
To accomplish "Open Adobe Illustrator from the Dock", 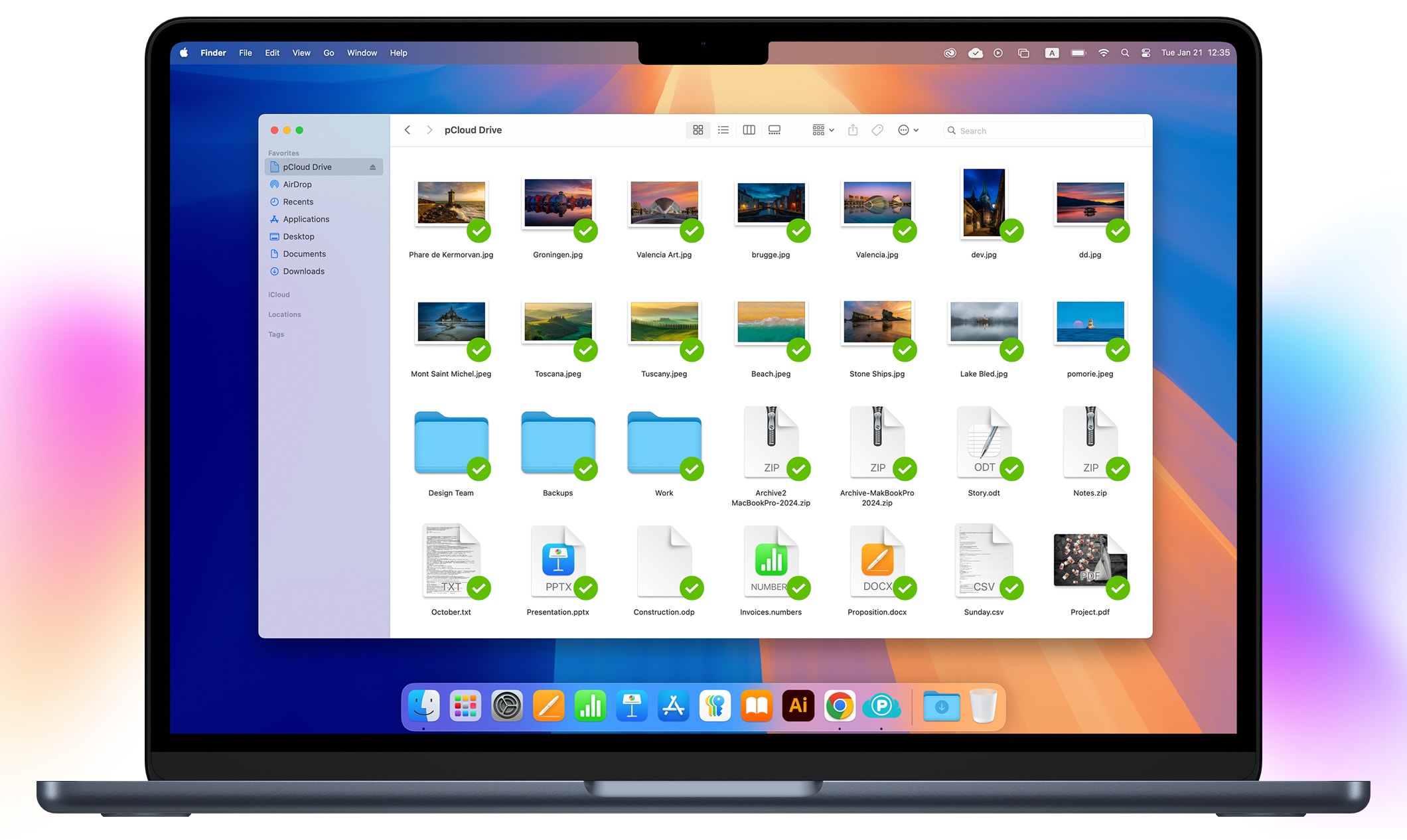I will pyautogui.click(x=798, y=705).
